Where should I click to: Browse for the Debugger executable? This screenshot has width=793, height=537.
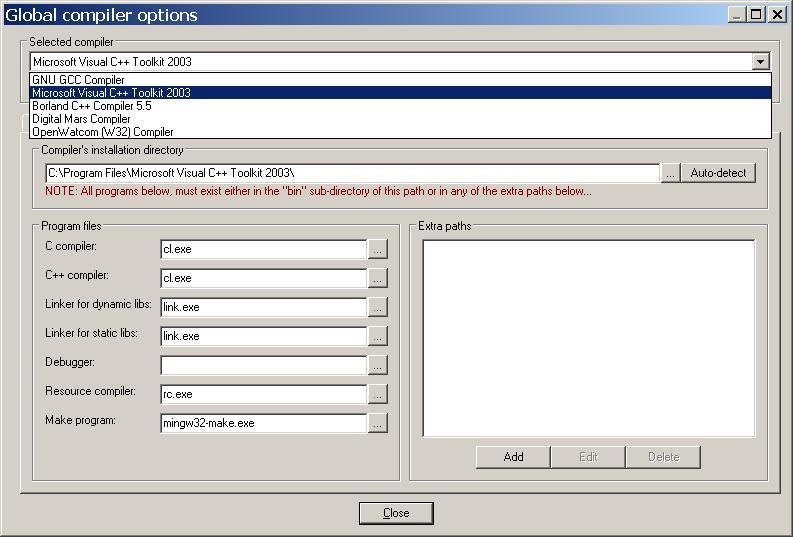coord(377,365)
